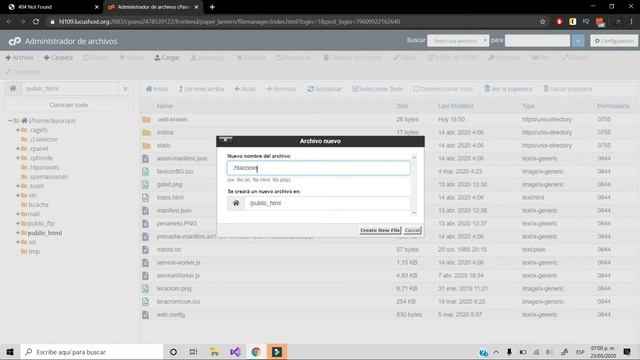
Task: Focus the search text field after 'para'
Action: (537, 40)
